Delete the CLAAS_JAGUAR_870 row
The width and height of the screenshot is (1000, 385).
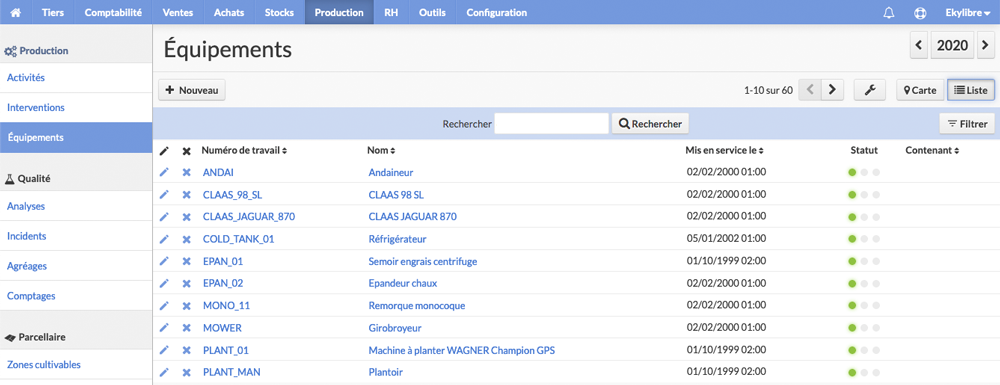point(186,217)
